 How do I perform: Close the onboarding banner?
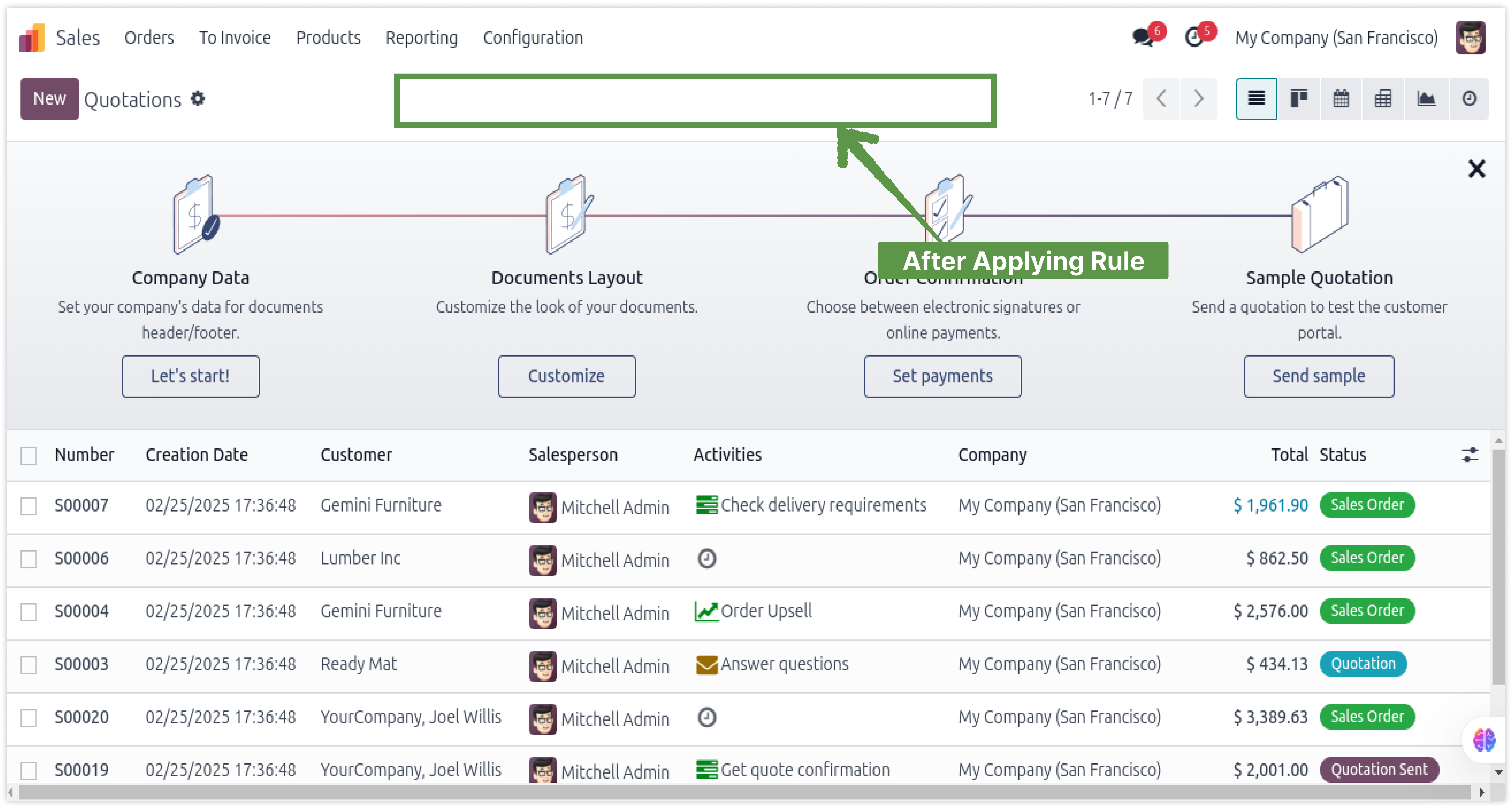(1477, 169)
